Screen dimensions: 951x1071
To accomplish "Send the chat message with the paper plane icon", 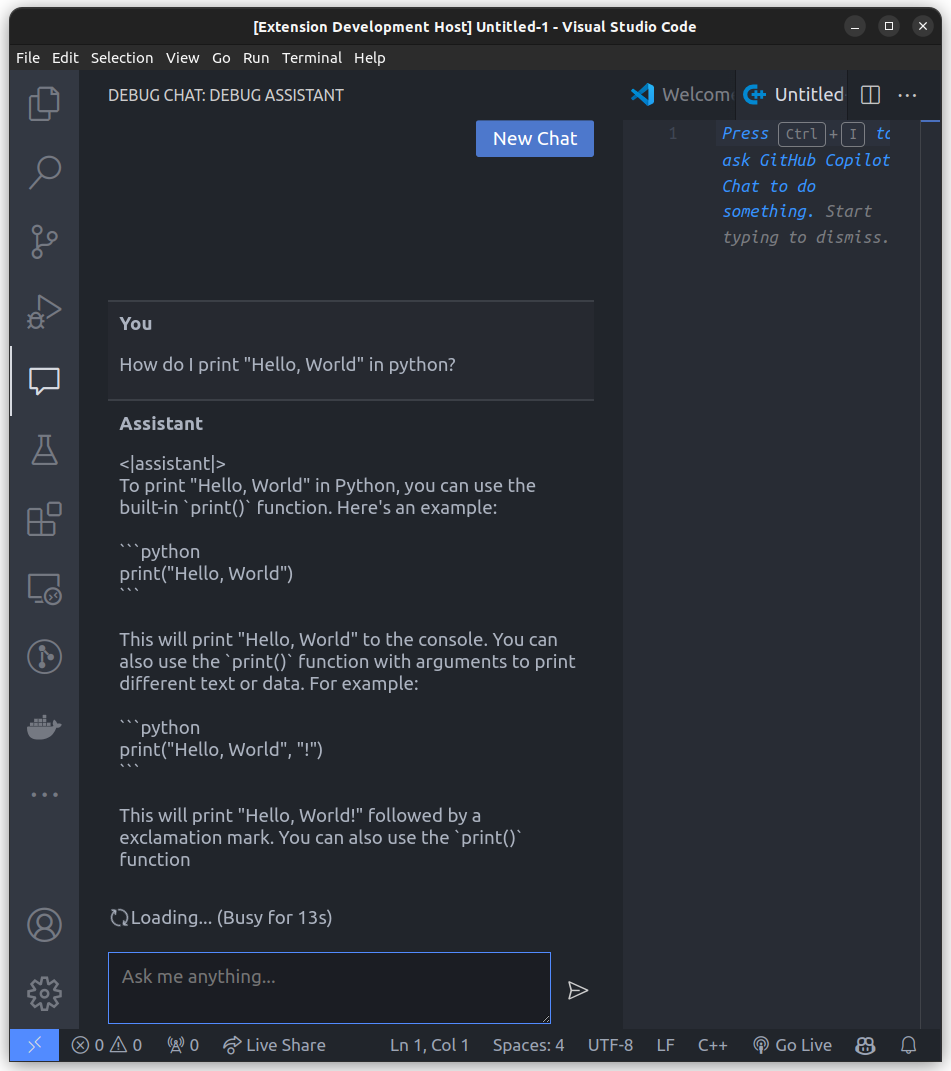I will 578,990.
